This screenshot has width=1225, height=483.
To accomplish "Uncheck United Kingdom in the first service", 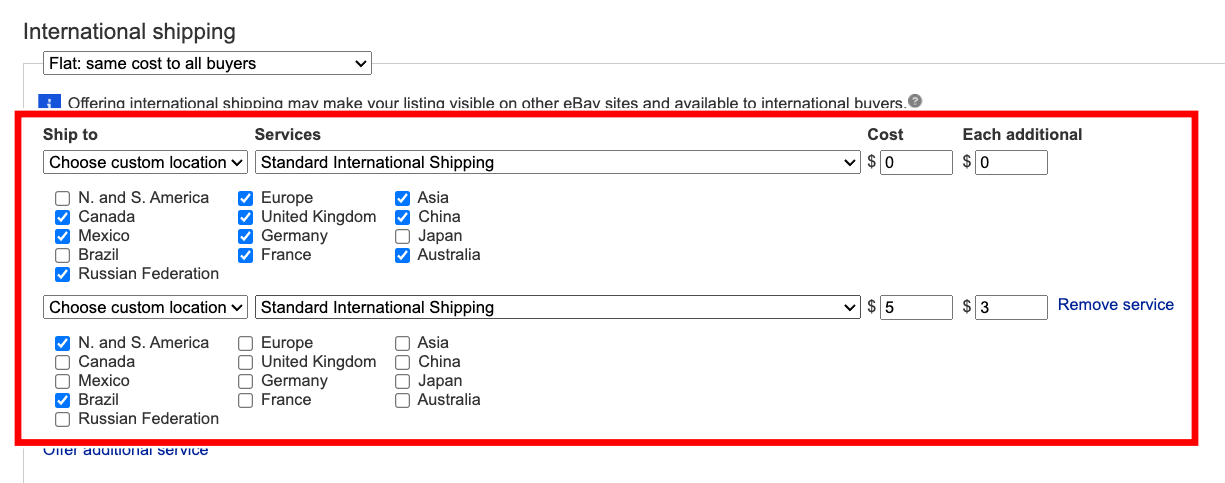I will [x=246, y=217].
